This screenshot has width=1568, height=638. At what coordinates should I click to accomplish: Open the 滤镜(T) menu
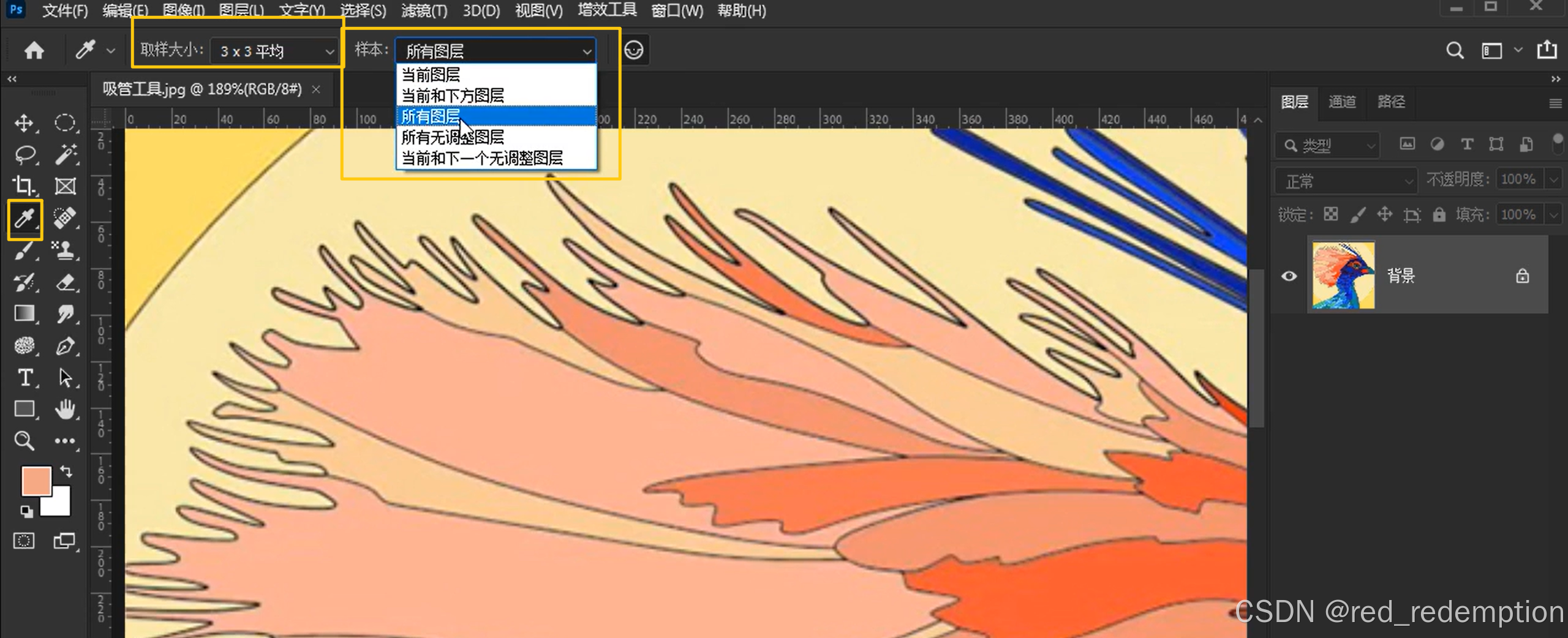(424, 11)
